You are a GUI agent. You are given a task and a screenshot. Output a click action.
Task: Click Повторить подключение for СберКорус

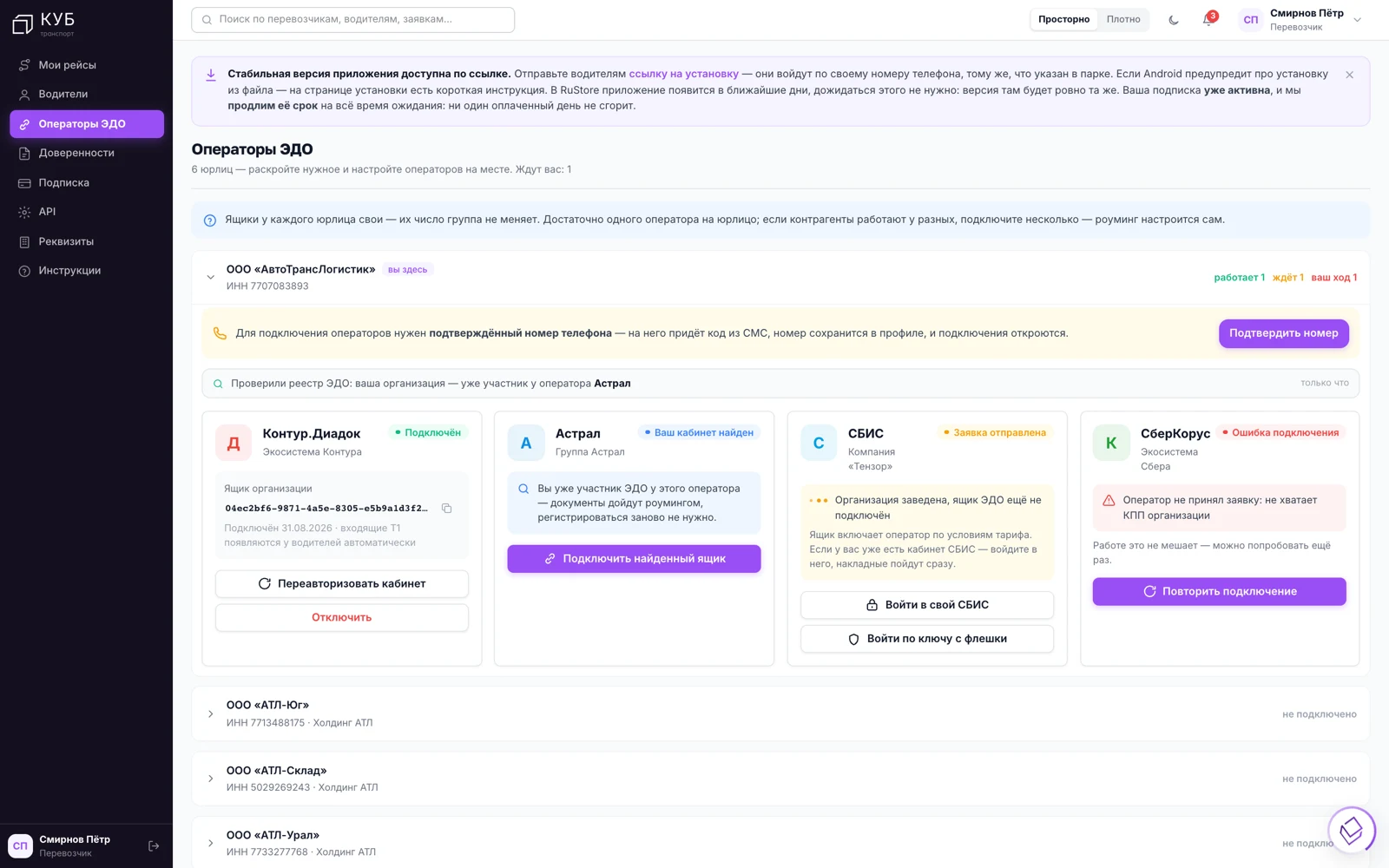(1220, 592)
